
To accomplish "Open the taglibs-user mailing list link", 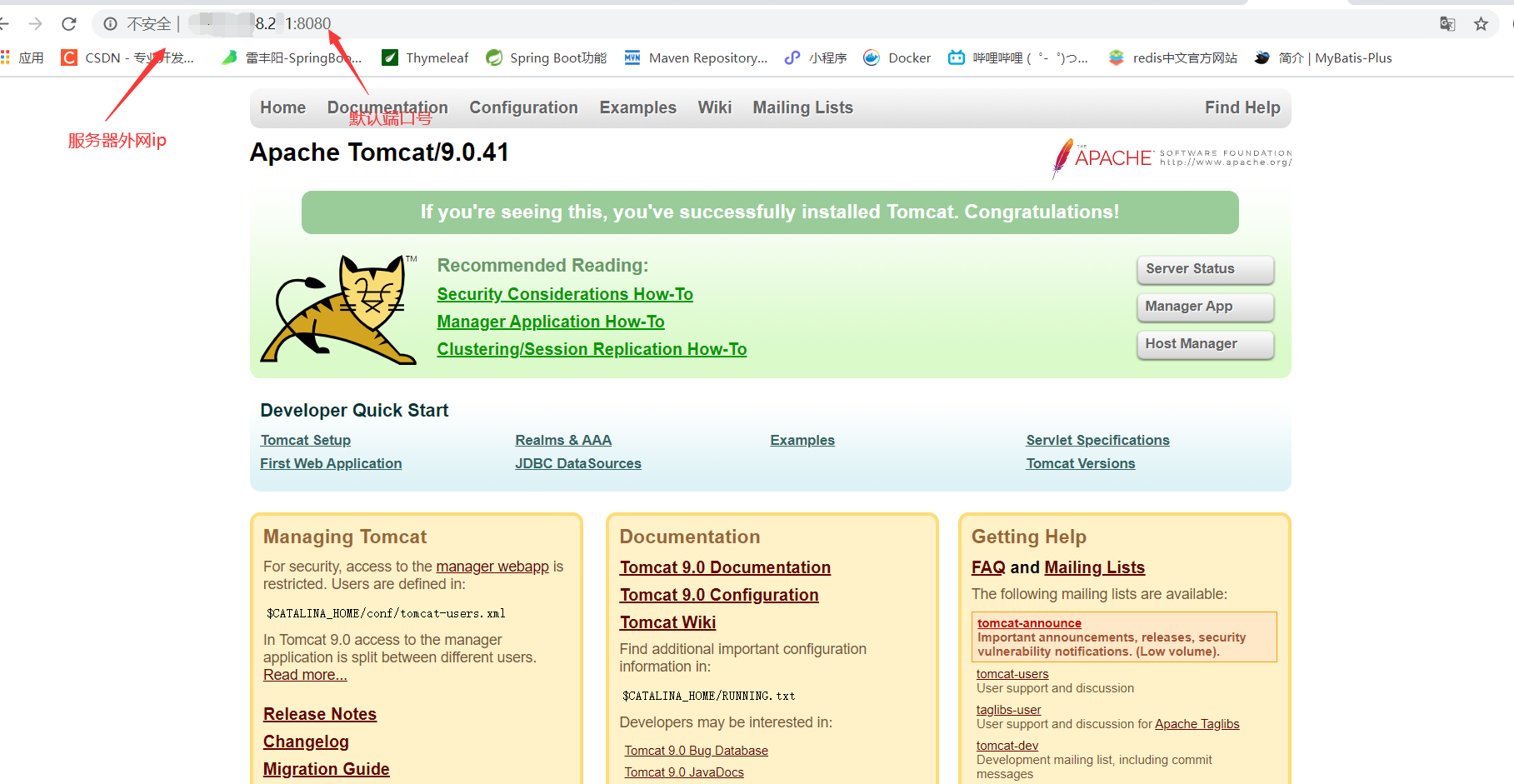I will (1009, 710).
